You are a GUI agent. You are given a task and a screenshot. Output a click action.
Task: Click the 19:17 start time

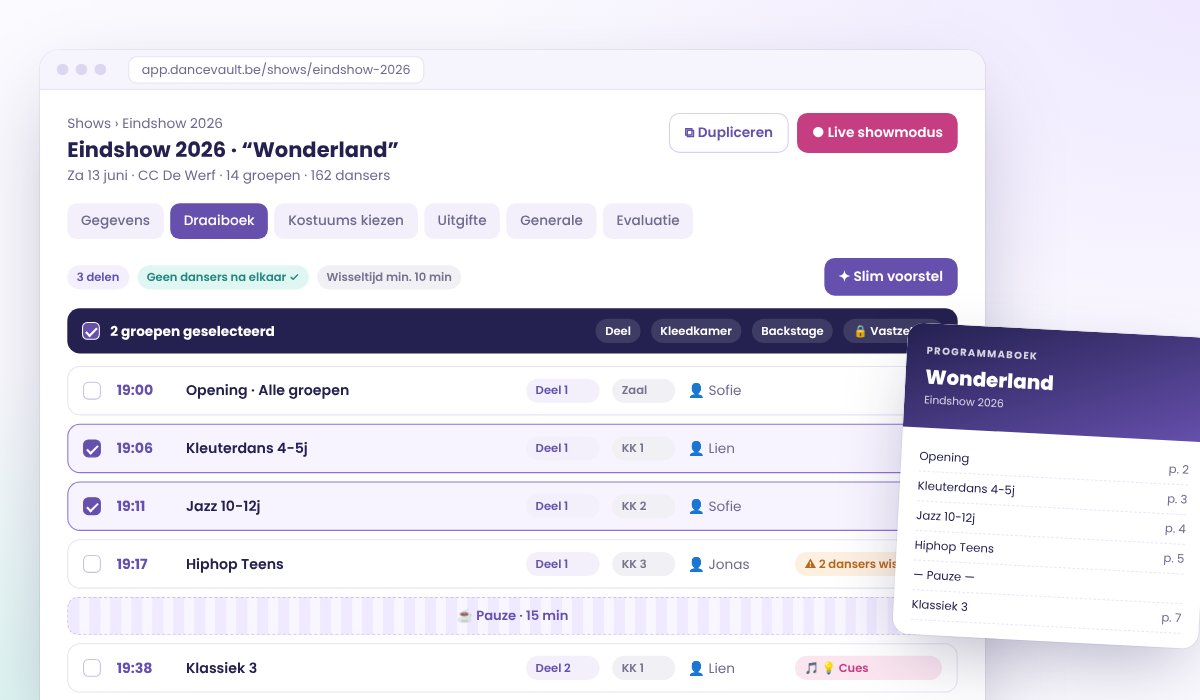point(132,565)
